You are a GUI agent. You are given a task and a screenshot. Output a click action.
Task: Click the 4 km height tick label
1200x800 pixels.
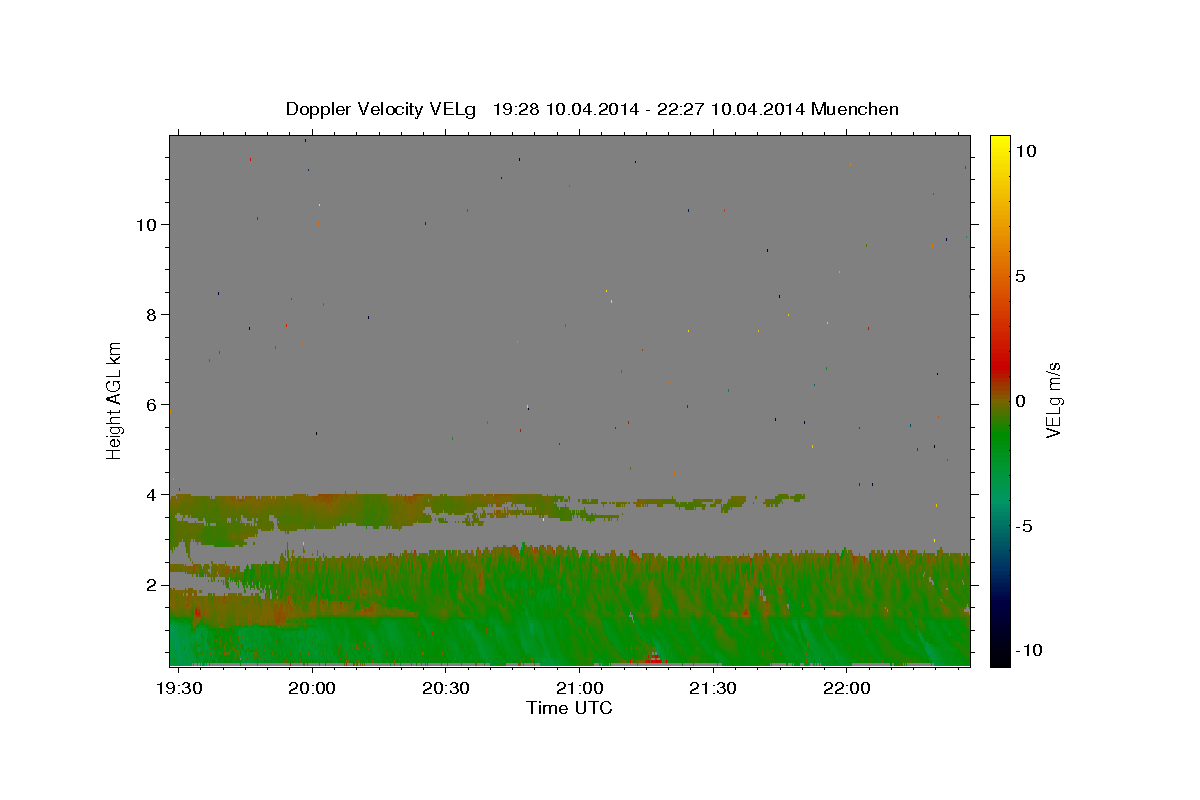click(x=150, y=494)
